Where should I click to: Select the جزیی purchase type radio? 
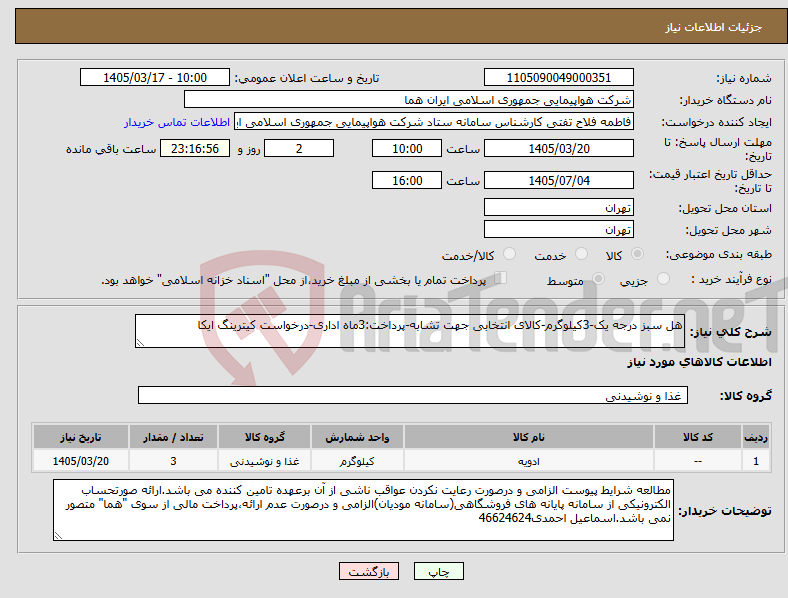663,278
